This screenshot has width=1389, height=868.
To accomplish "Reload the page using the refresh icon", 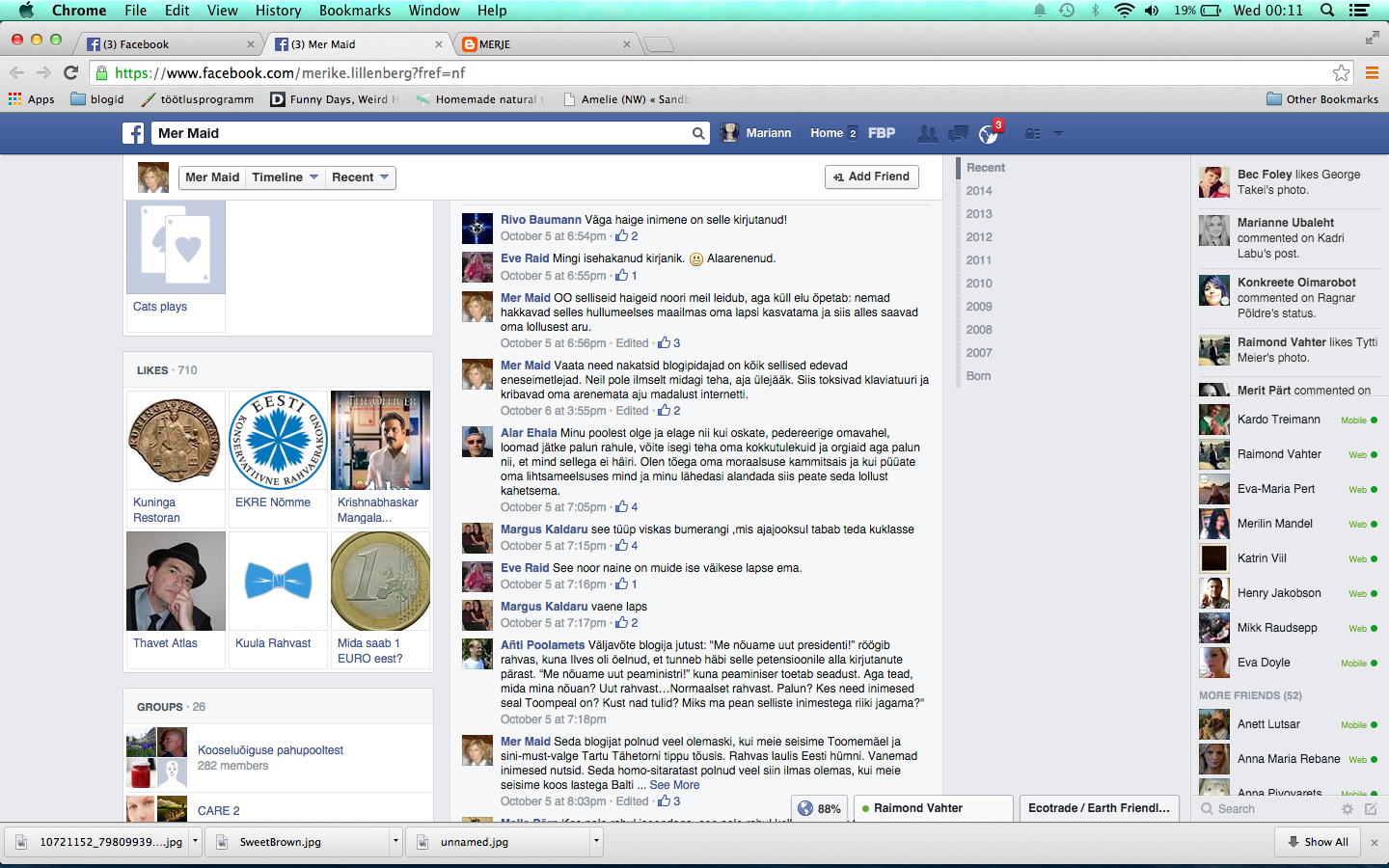I will (x=70, y=72).
